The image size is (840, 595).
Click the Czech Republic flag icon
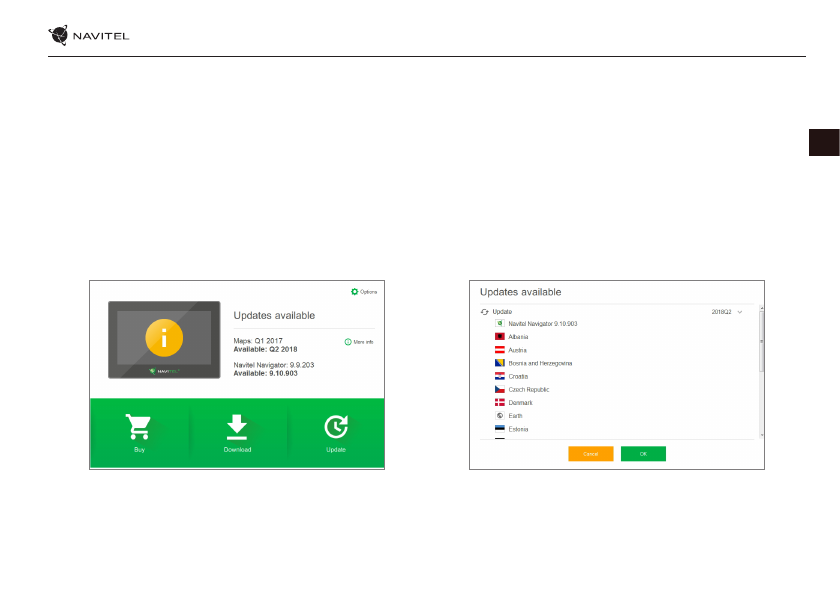coord(500,389)
